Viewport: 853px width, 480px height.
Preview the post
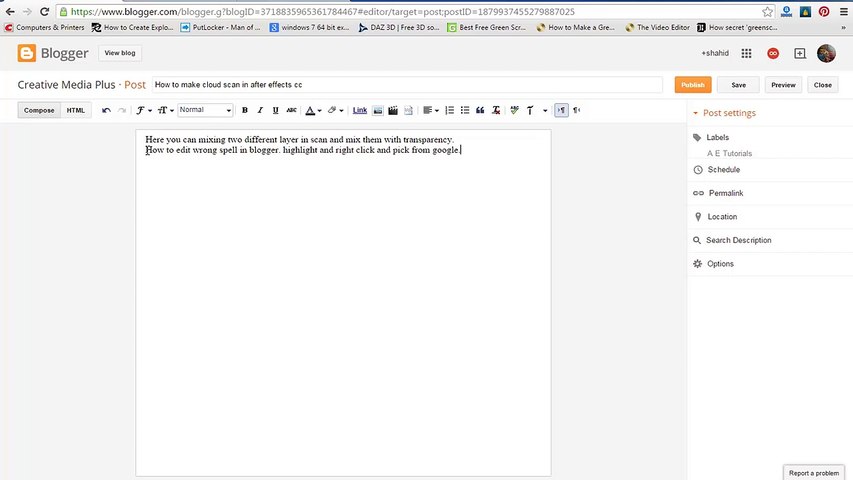click(783, 85)
